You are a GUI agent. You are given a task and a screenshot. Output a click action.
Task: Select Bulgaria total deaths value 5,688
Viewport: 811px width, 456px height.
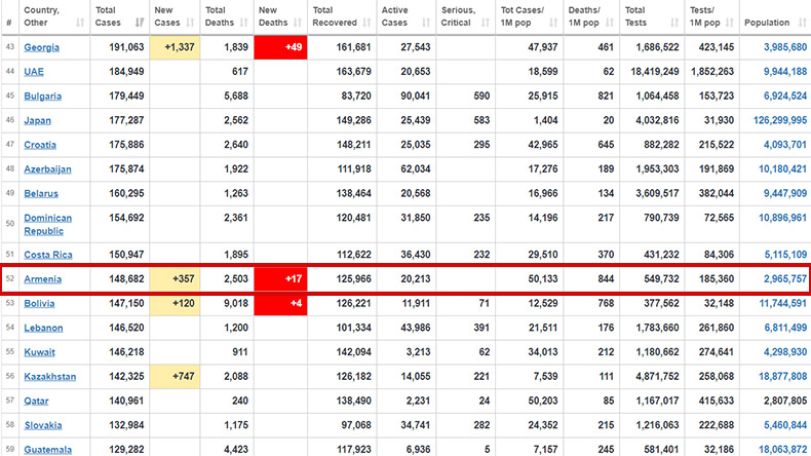[x=236, y=96]
